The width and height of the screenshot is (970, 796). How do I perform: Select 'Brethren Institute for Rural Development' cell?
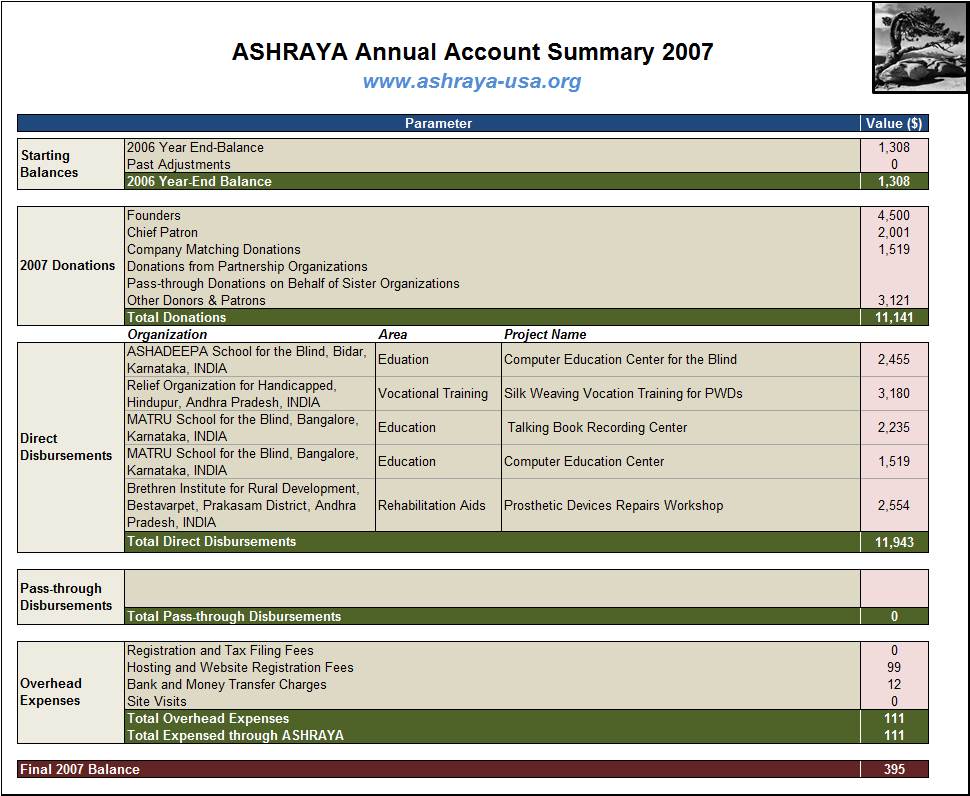[x=250, y=505]
